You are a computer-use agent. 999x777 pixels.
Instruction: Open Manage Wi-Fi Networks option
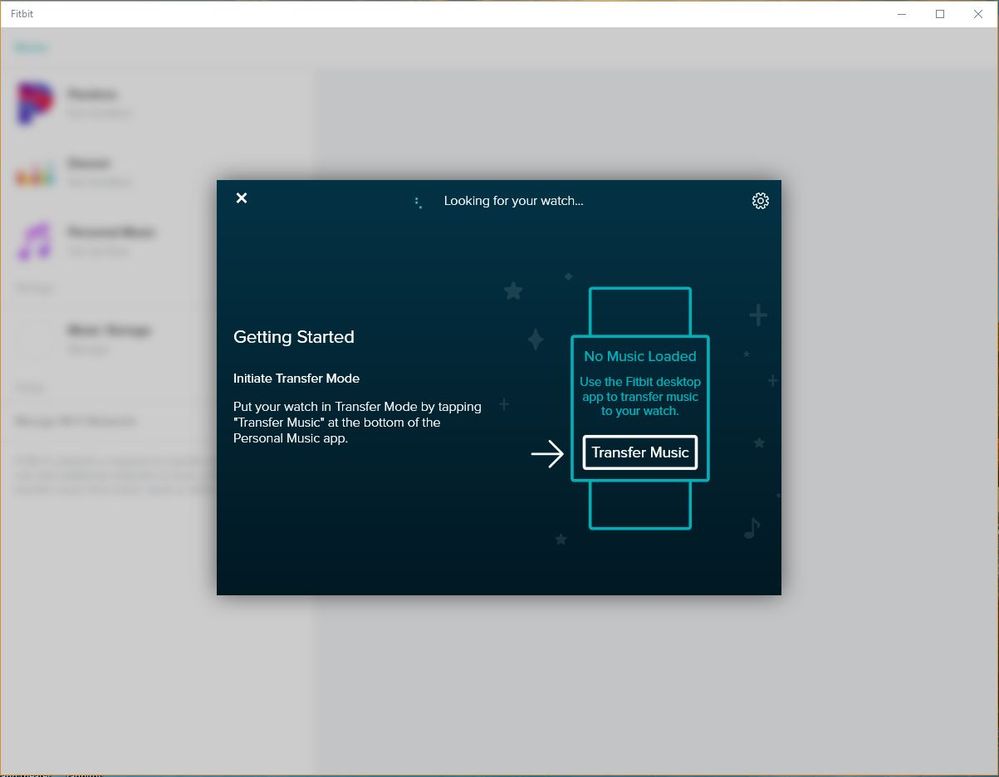click(75, 421)
